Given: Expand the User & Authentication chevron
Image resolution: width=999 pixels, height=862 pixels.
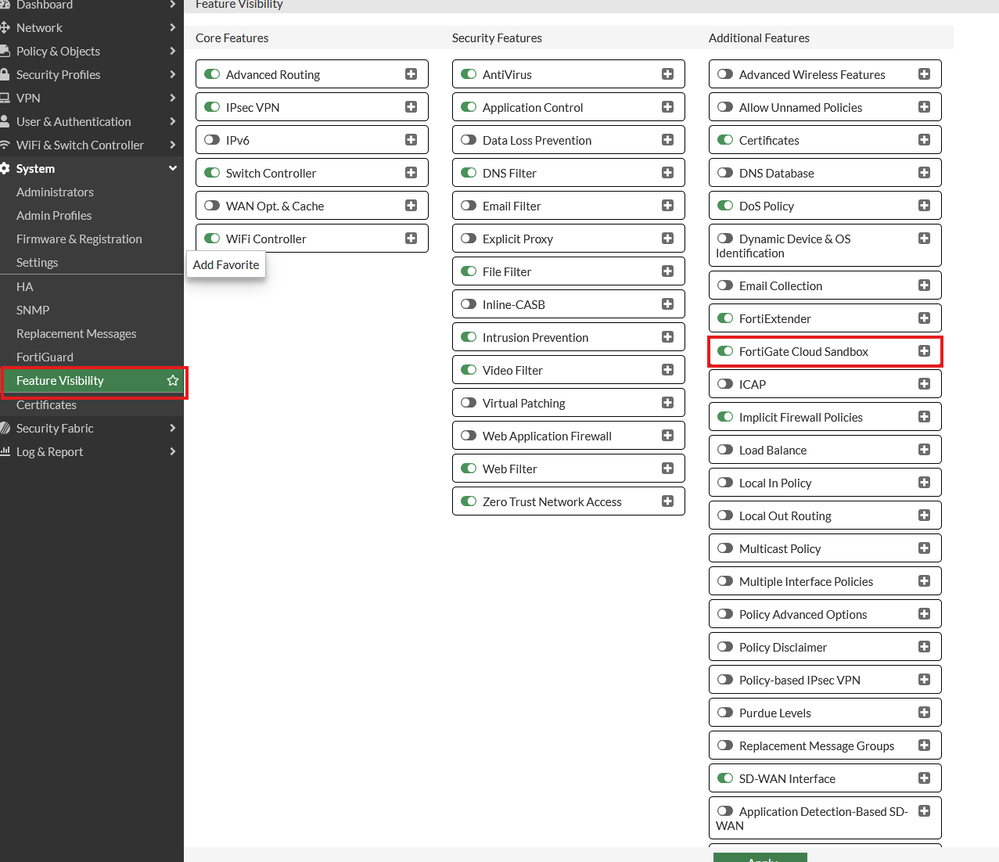Looking at the screenshot, I should 173,121.
